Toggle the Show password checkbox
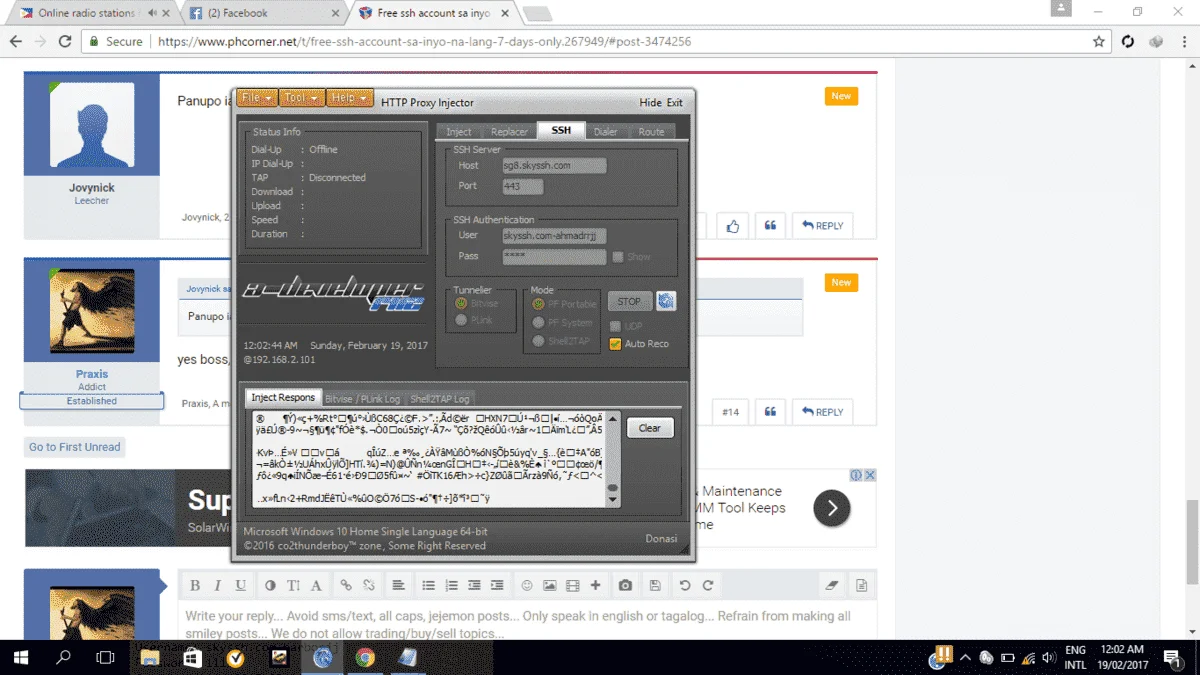This screenshot has width=1200, height=675. coord(618,257)
